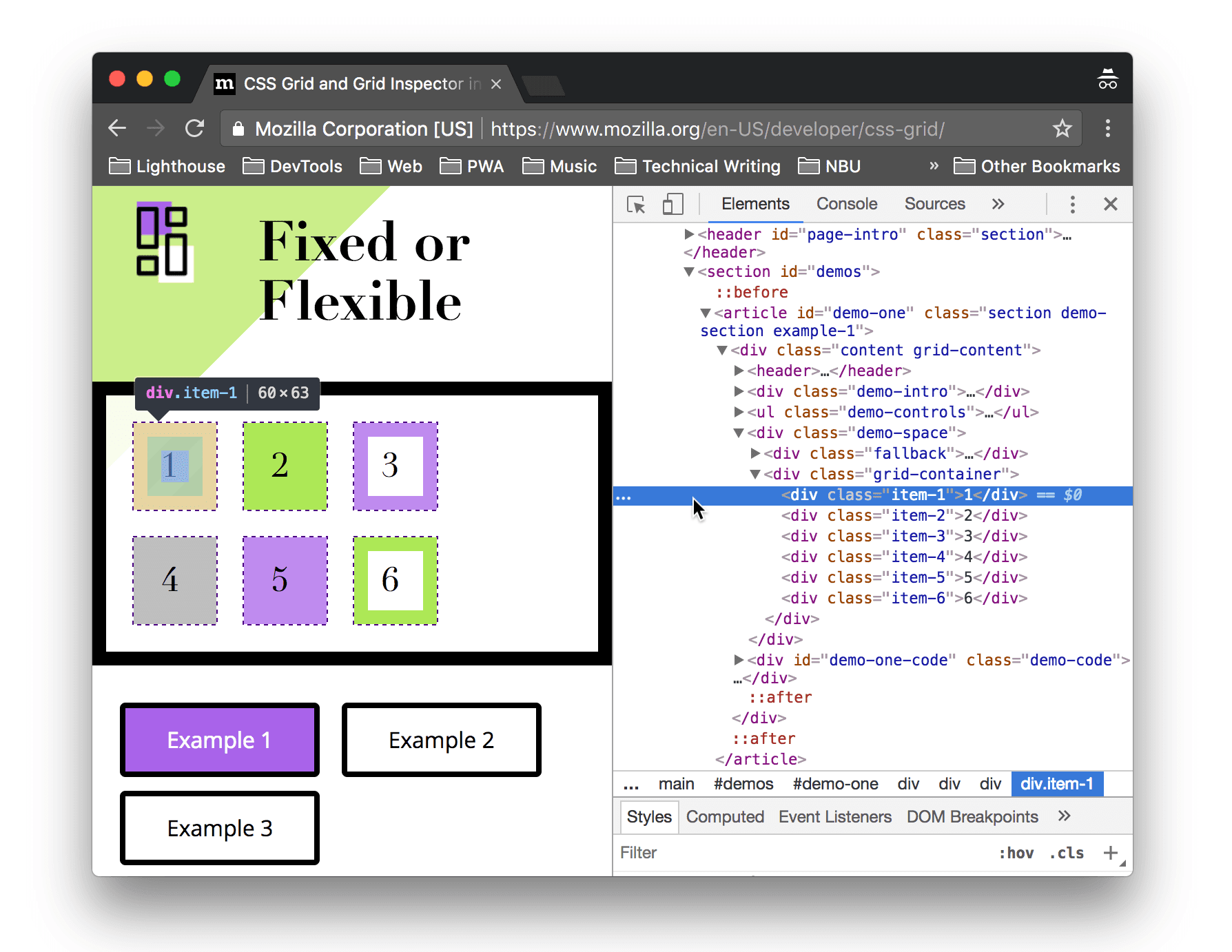Click the forward navigation arrow

[x=156, y=128]
